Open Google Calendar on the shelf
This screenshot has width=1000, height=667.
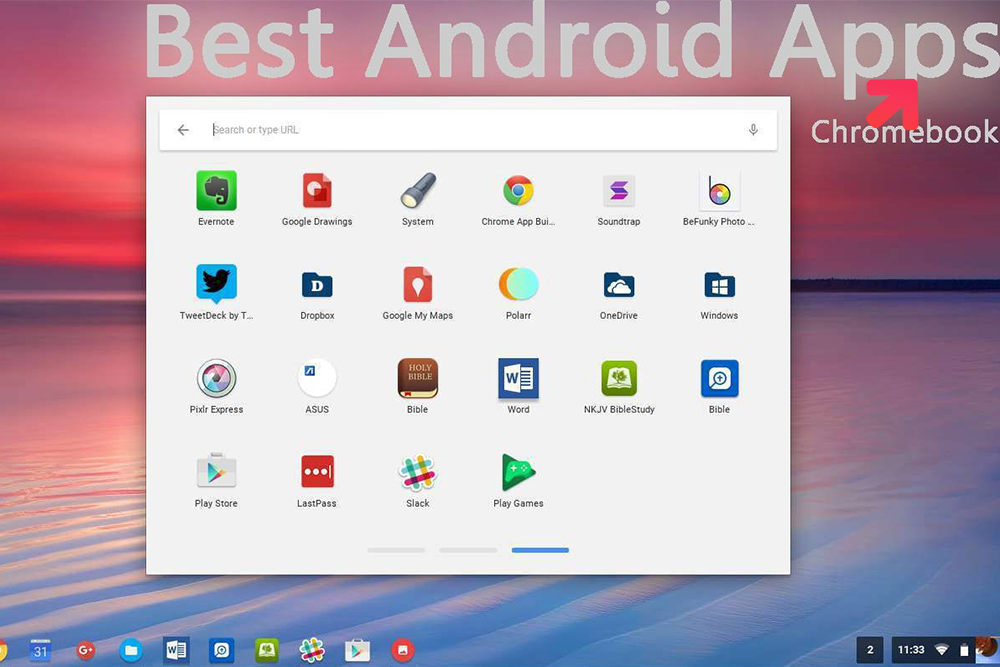40,650
